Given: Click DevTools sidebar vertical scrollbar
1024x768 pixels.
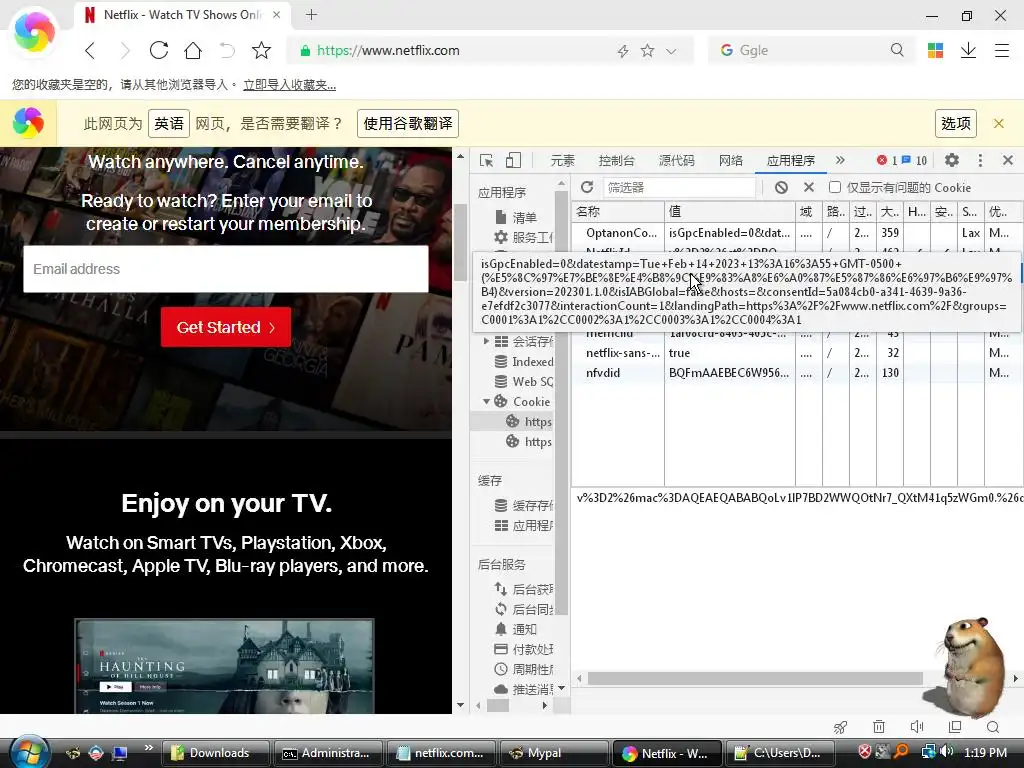Looking at the screenshot, I should 562,402.
